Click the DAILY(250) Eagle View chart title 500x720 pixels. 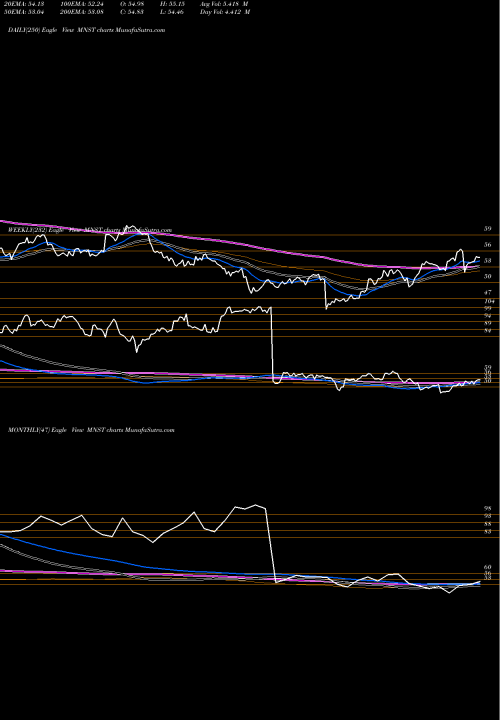[x=86, y=30]
